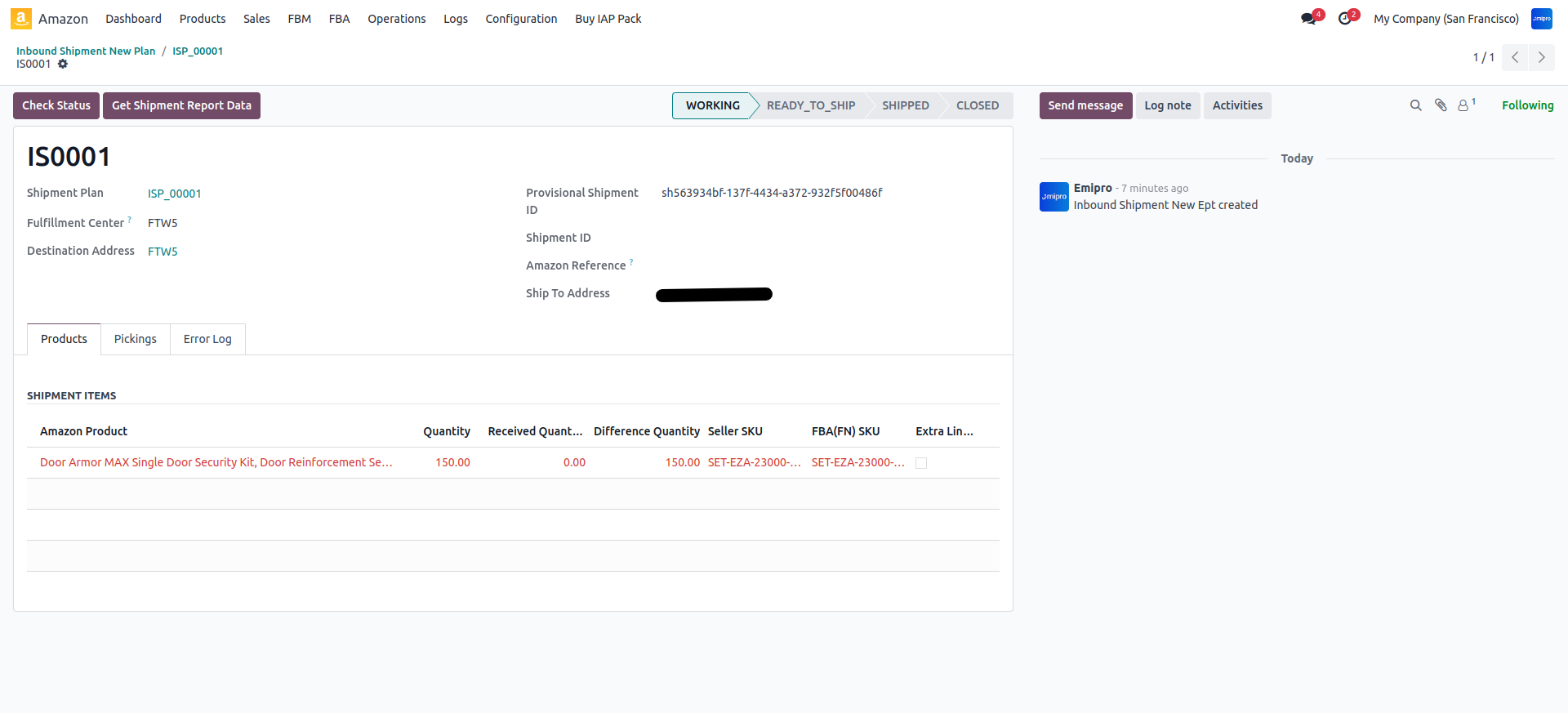Go to previous record arrow

point(1515,57)
